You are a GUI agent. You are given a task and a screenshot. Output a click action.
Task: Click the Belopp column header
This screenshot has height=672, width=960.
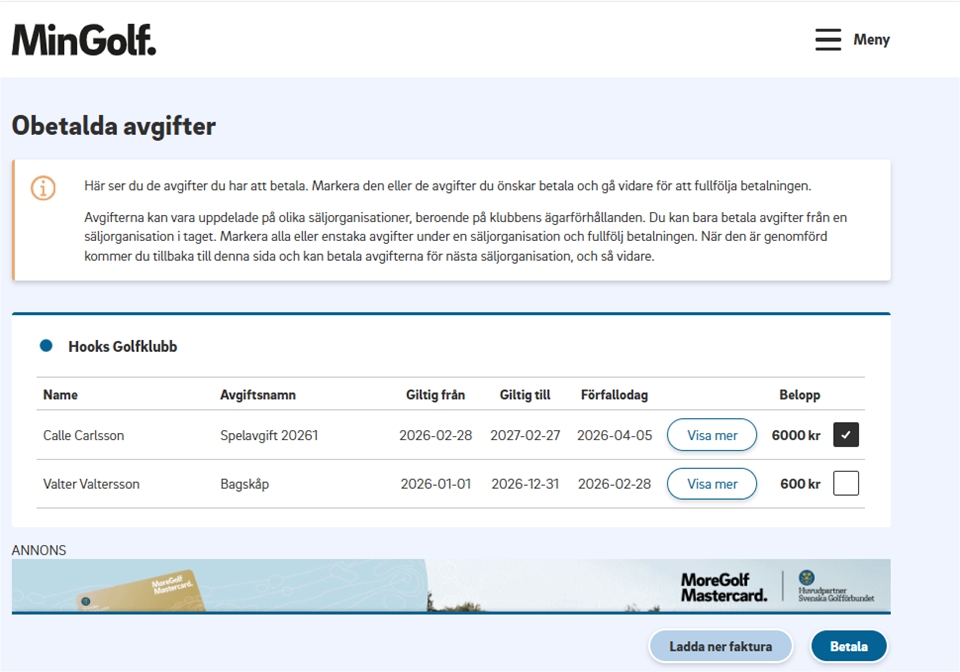click(799, 395)
